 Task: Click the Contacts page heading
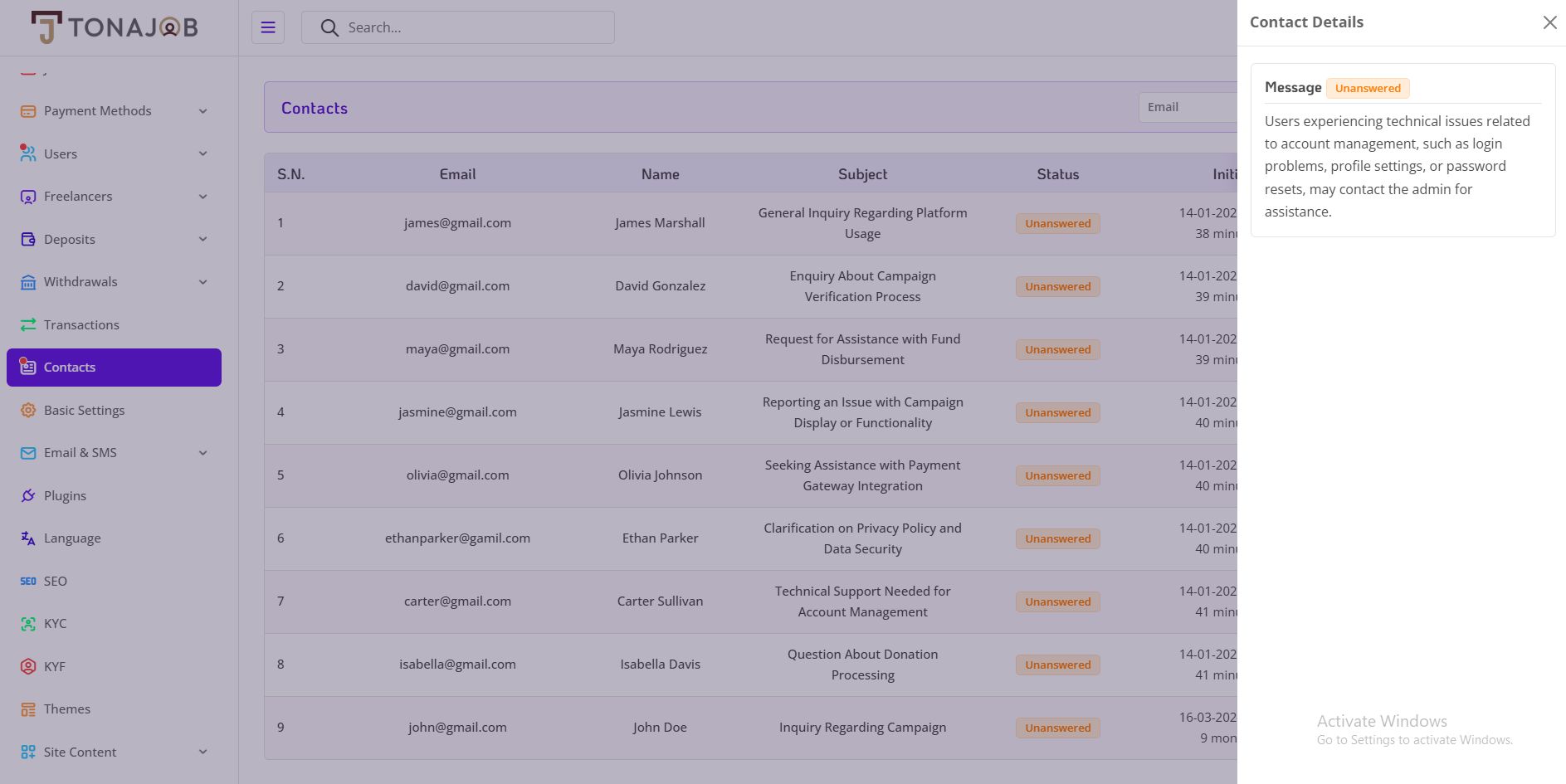(315, 108)
